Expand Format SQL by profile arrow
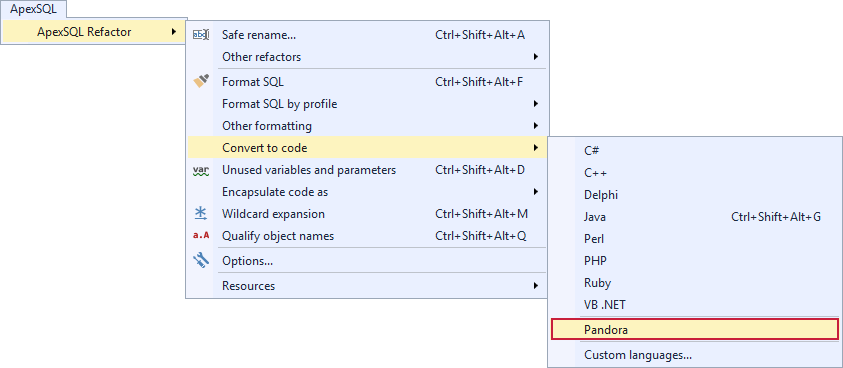 [536, 103]
